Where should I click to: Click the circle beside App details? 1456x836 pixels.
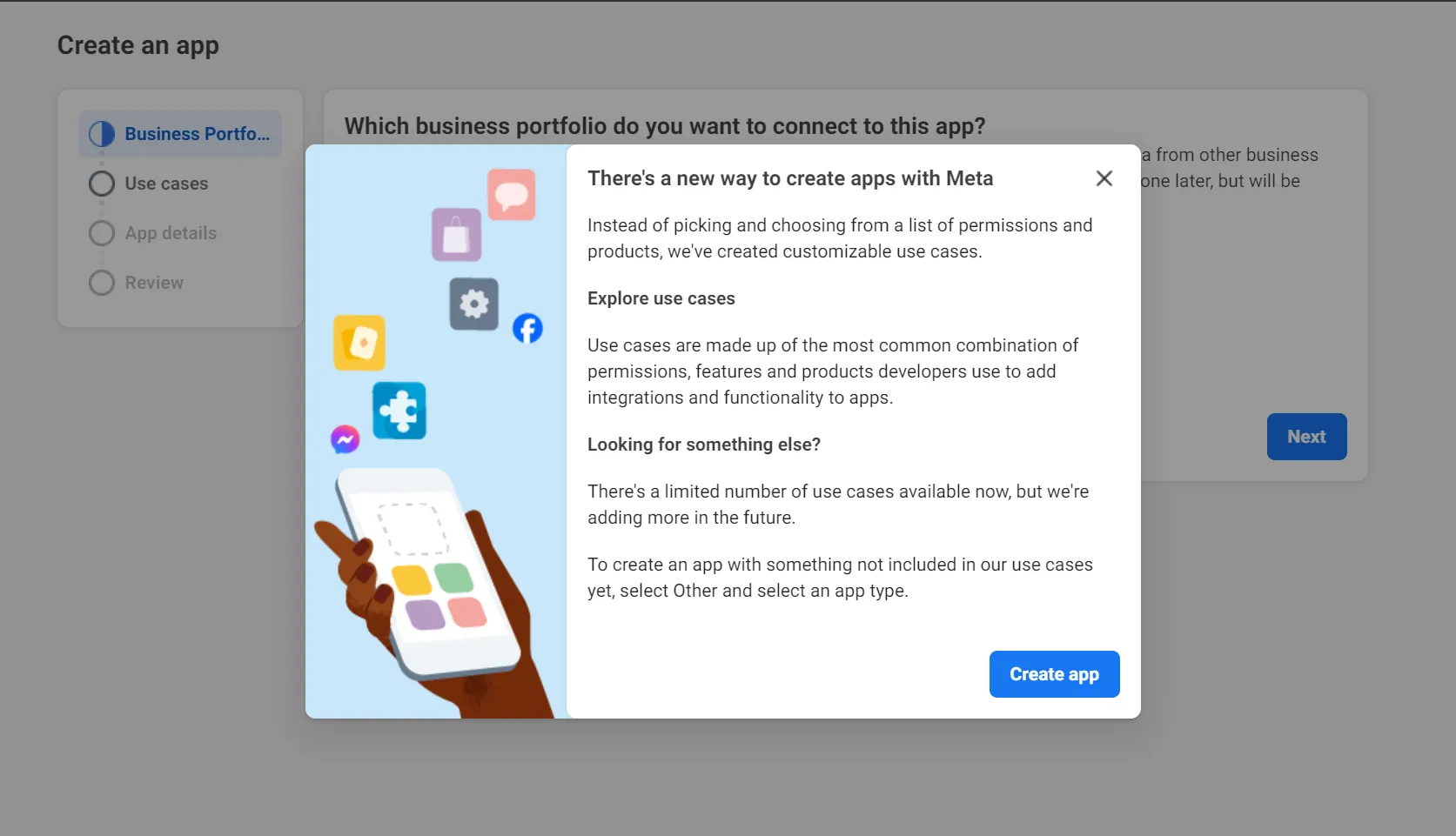point(102,233)
